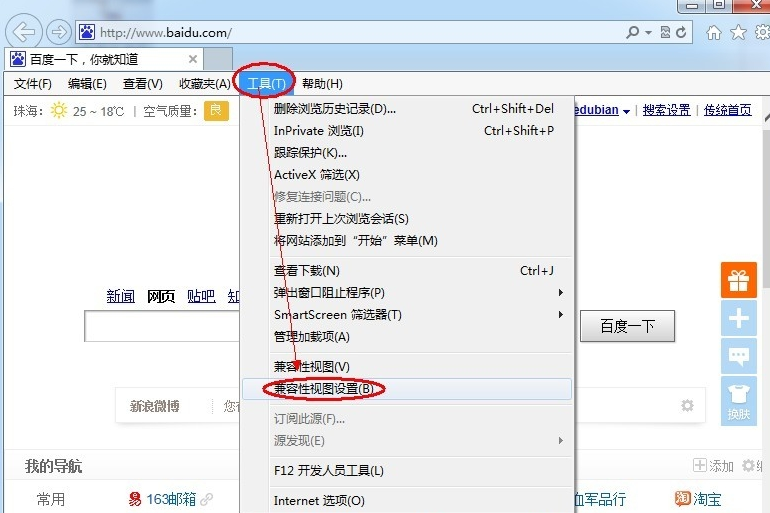
Task: Choose ActiveX 筛选(X) menu item
Action: [x=407, y=175]
